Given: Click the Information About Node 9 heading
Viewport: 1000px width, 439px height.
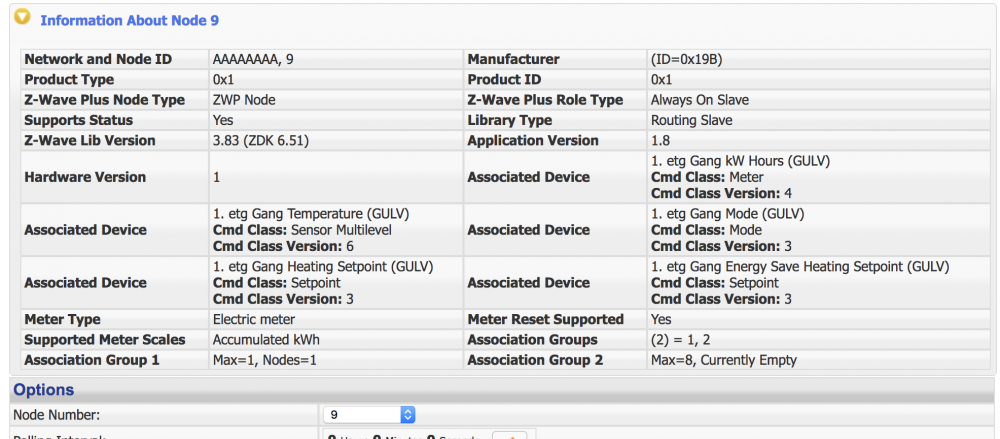Looking at the screenshot, I should [x=129, y=20].
